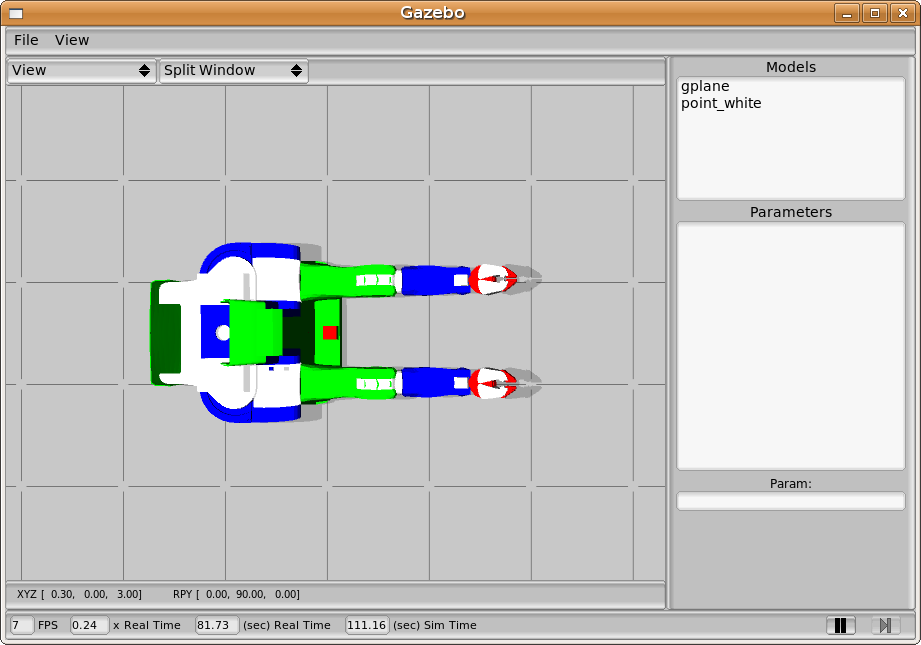921x645 pixels.
Task: Click the Sim Time seconds field
Action: click(x=367, y=625)
